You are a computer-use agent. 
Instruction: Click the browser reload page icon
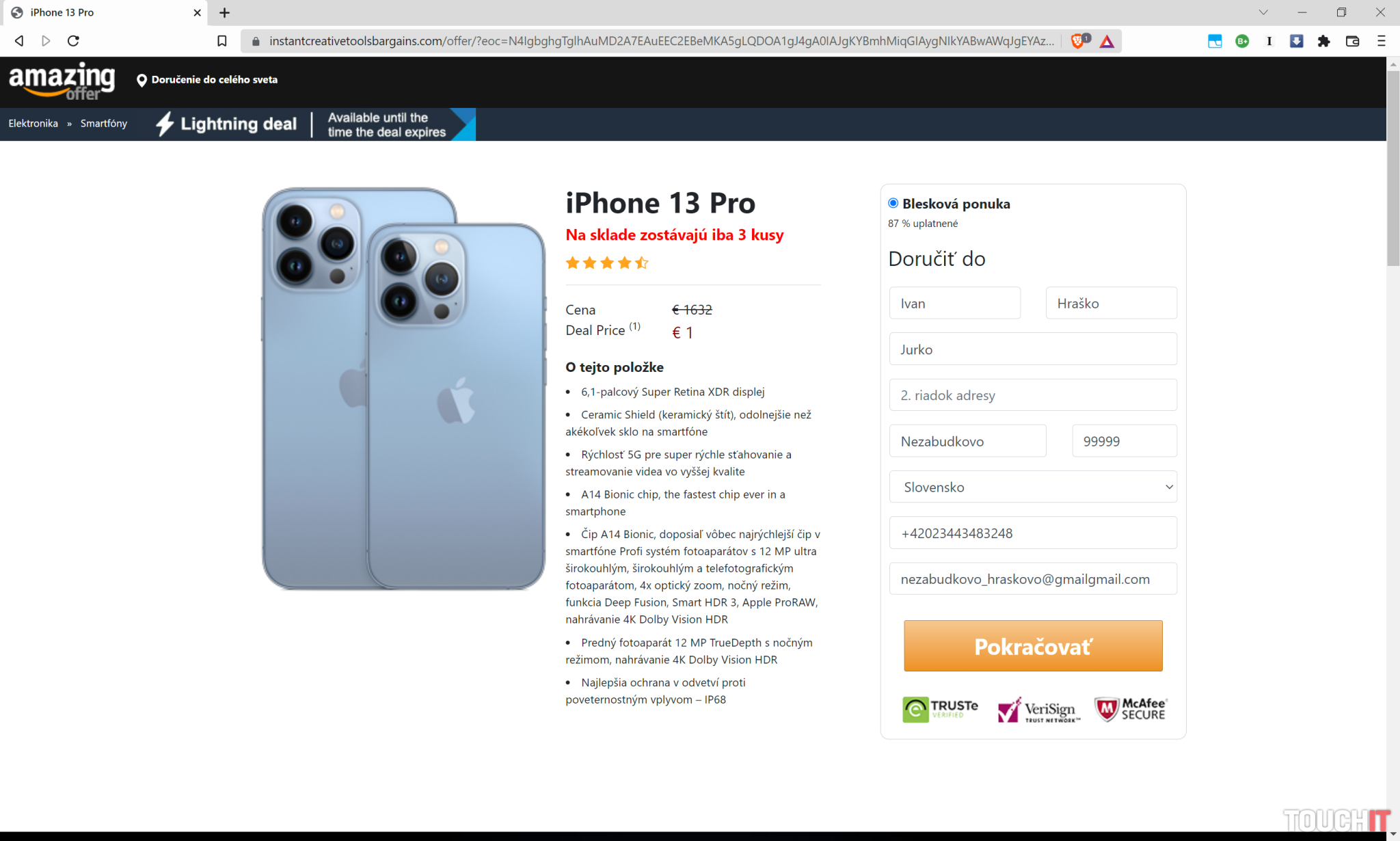click(x=73, y=41)
